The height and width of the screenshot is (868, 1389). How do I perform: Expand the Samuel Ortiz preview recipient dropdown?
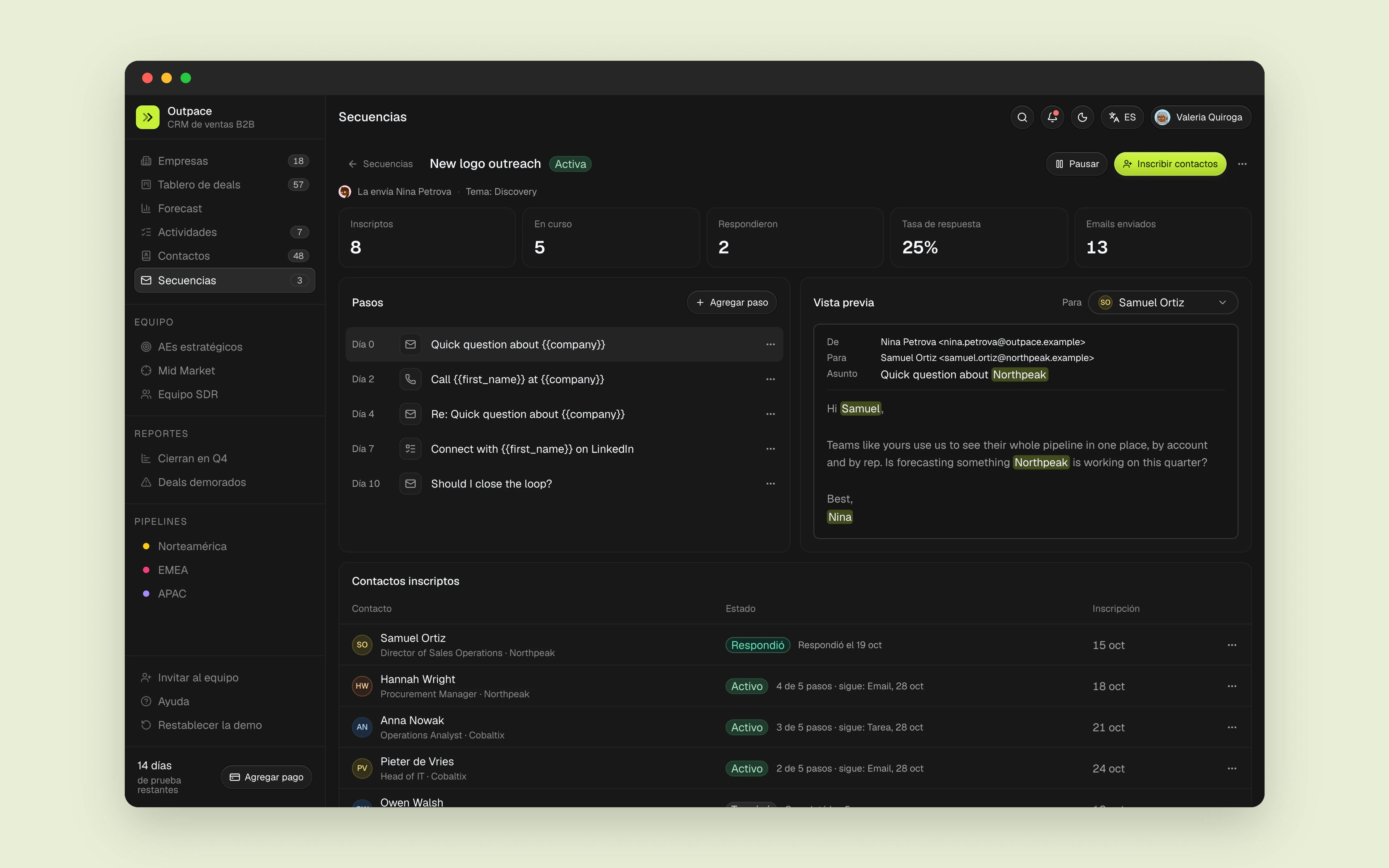click(x=1163, y=303)
